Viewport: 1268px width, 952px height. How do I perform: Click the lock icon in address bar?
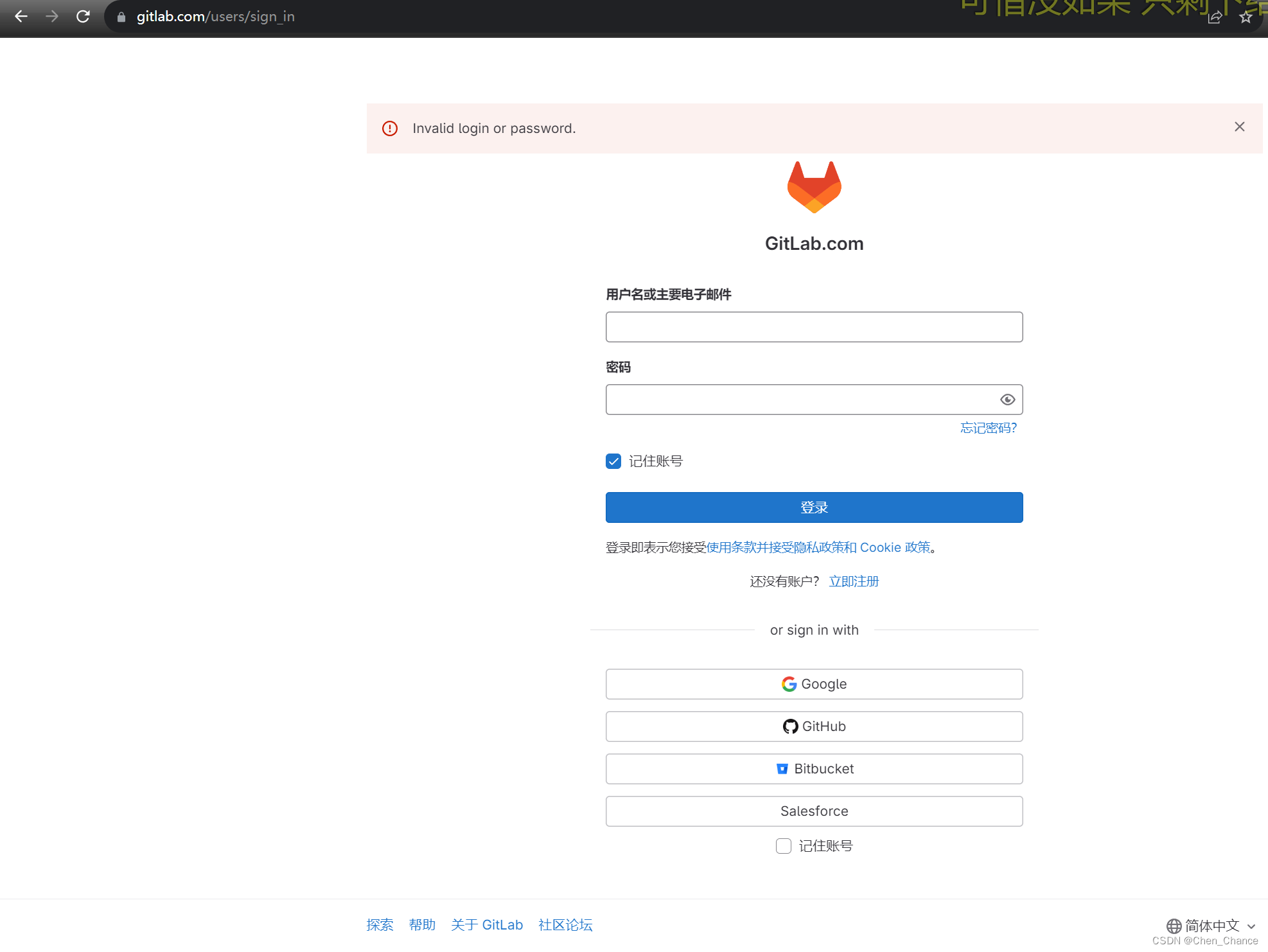tap(121, 17)
